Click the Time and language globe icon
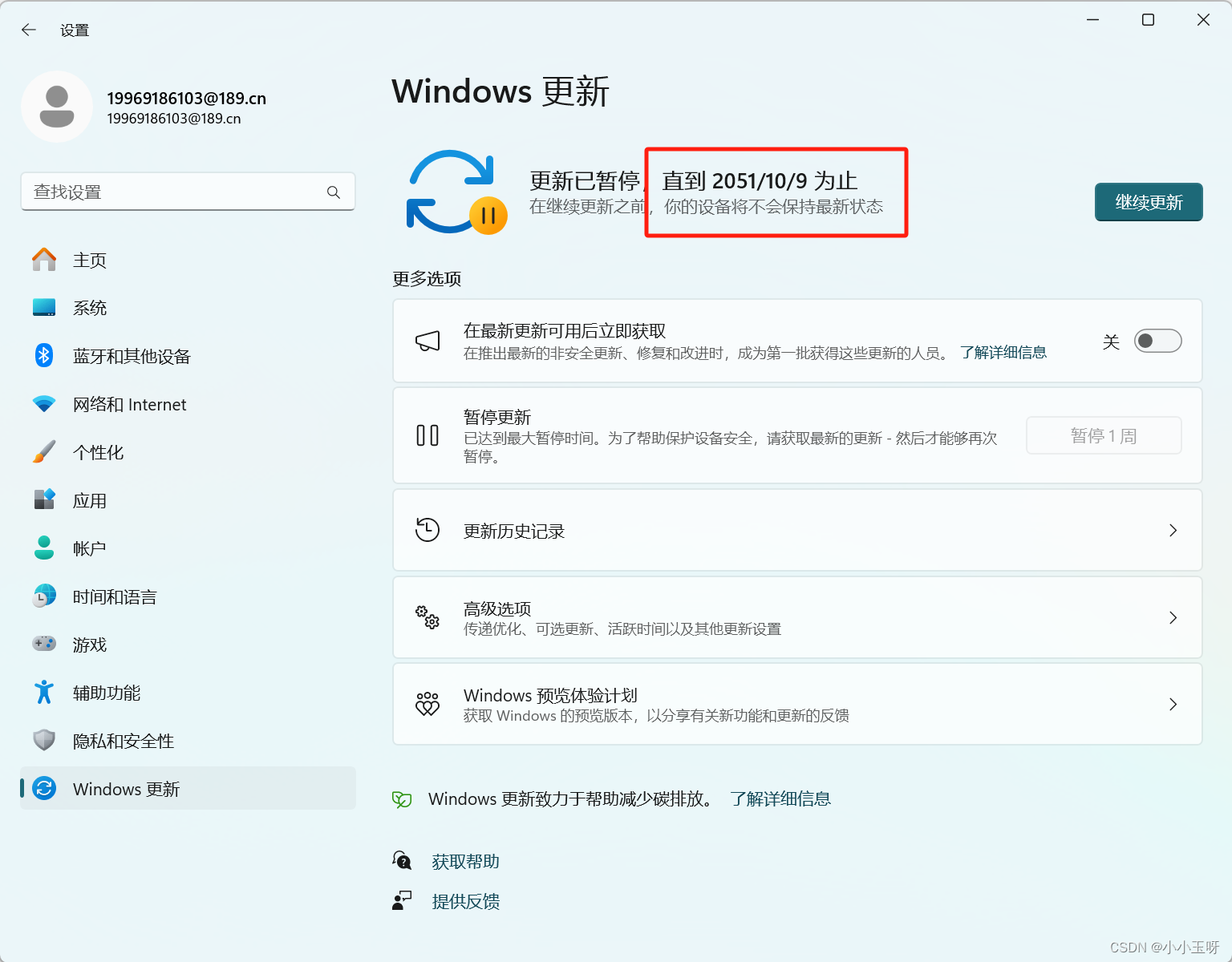Image resolution: width=1232 pixels, height=962 pixels. [44, 596]
